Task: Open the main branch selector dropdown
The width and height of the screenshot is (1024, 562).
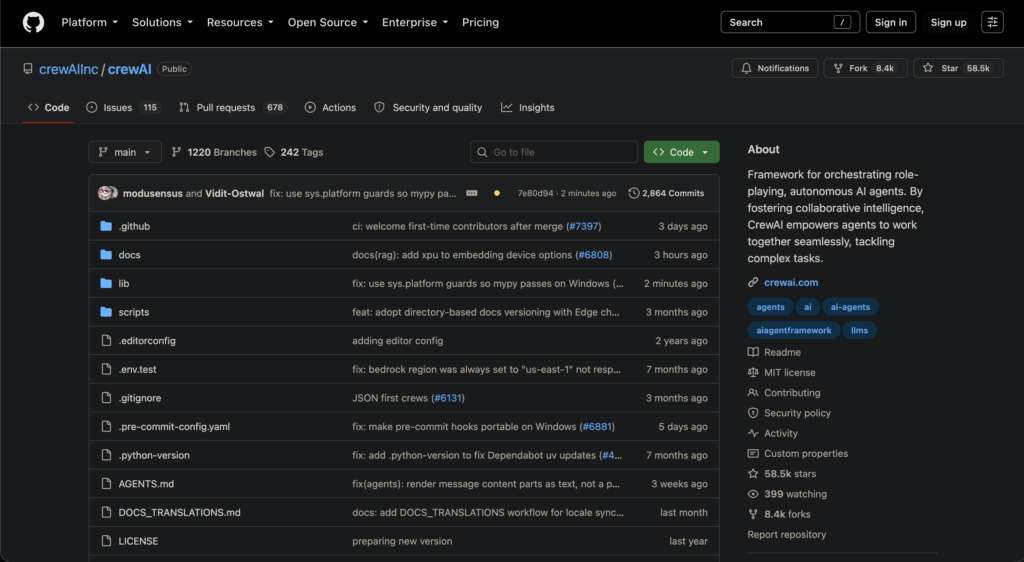Action: tap(125, 152)
